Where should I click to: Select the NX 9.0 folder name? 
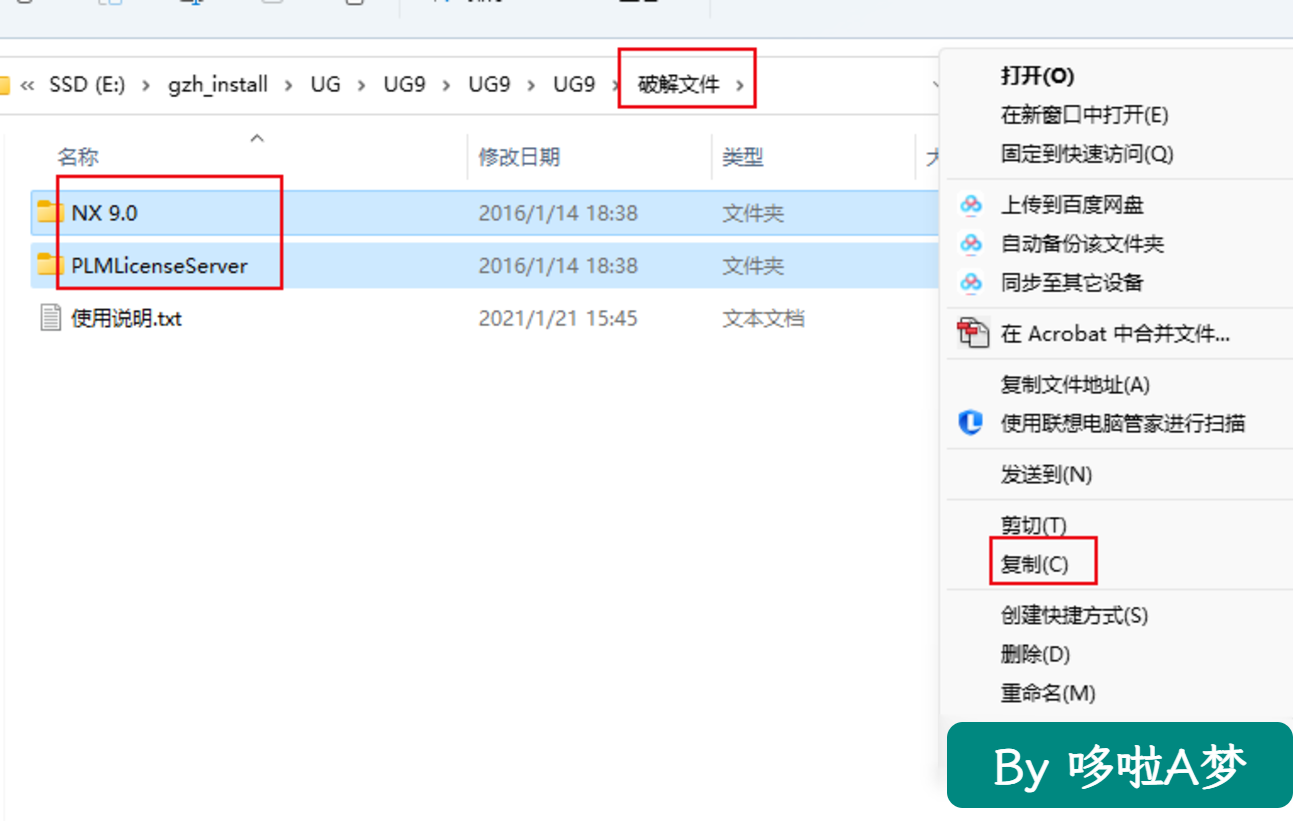pos(104,212)
